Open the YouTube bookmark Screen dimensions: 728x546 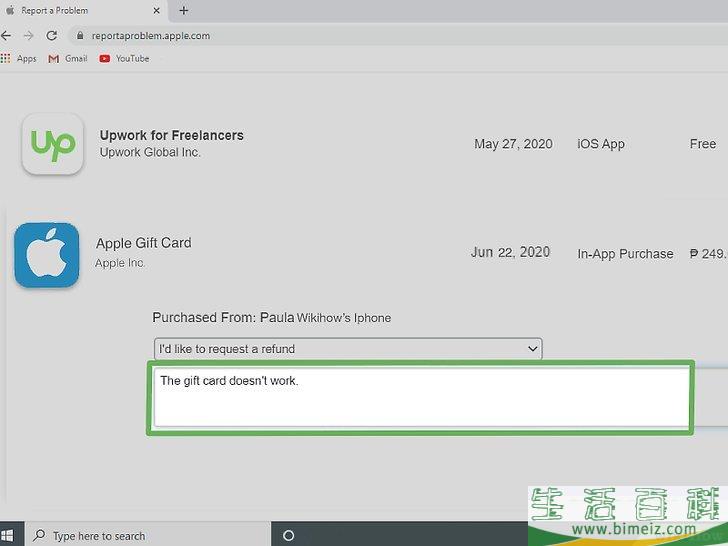[x=124, y=58]
